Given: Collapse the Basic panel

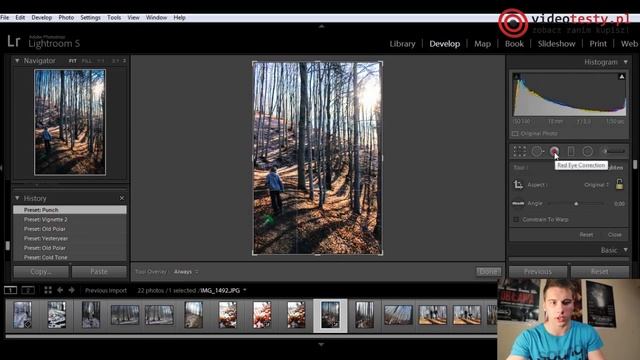Looking at the screenshot, I should [625, 250].
